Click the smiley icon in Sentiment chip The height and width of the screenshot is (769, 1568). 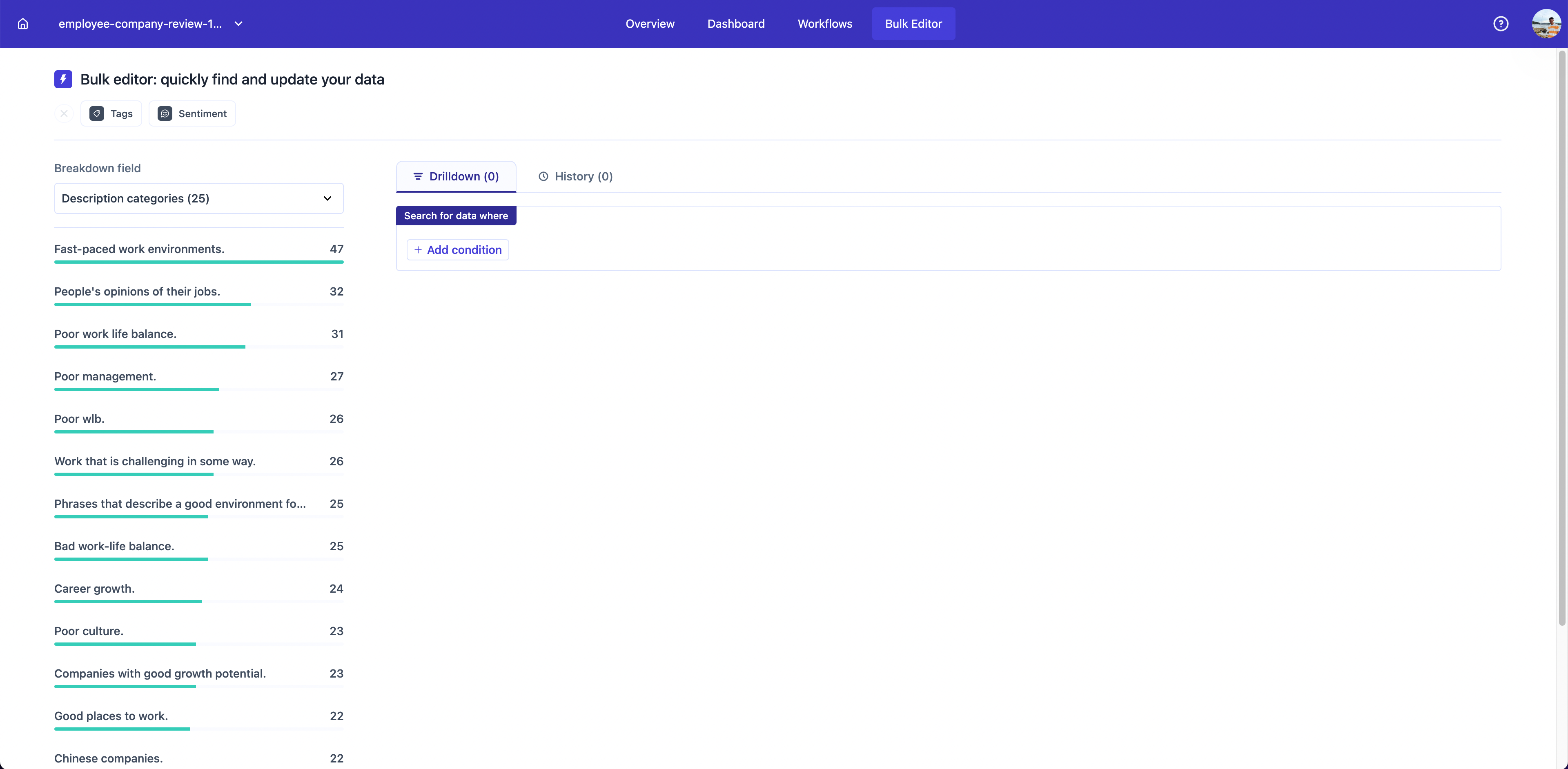(x=165, y=114)
